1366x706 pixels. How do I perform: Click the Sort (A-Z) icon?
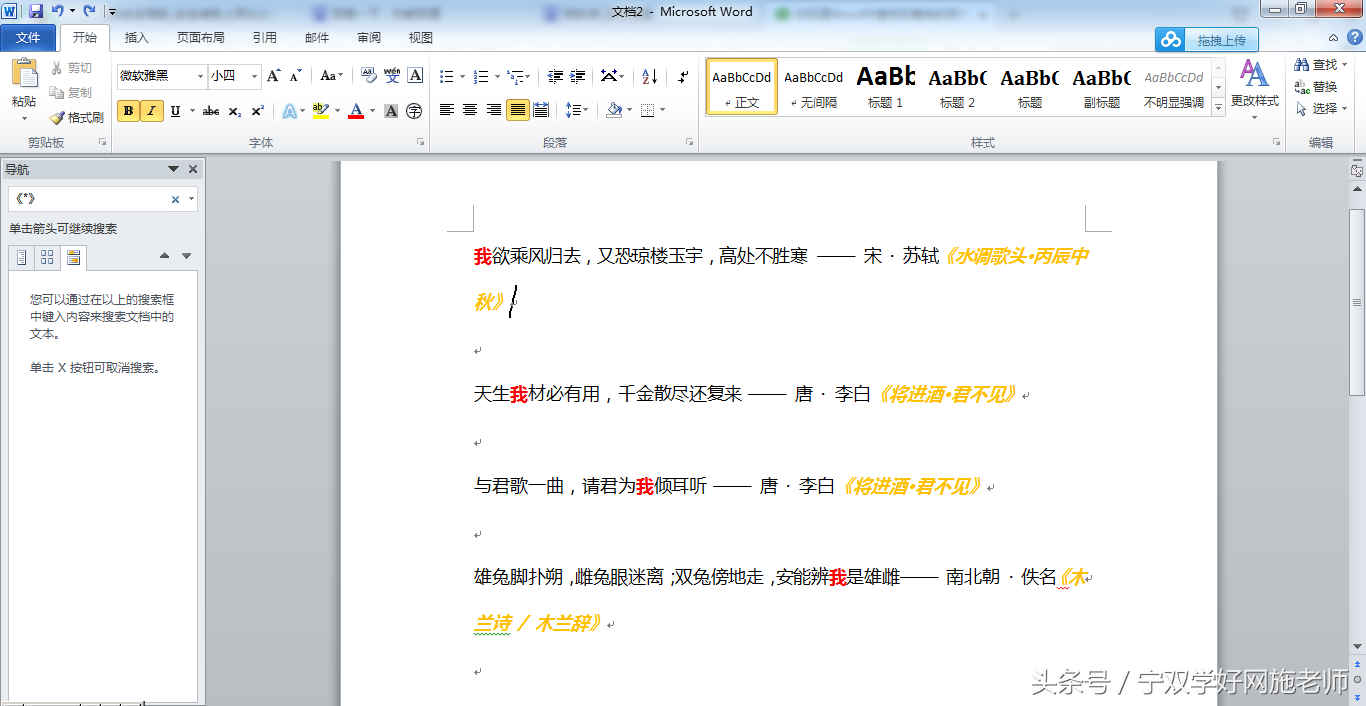(649, 76)
